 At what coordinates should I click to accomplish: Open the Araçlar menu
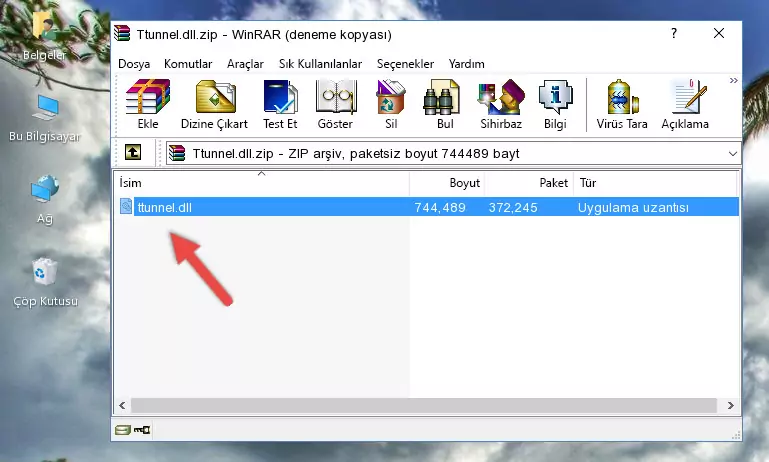[245, 64]
